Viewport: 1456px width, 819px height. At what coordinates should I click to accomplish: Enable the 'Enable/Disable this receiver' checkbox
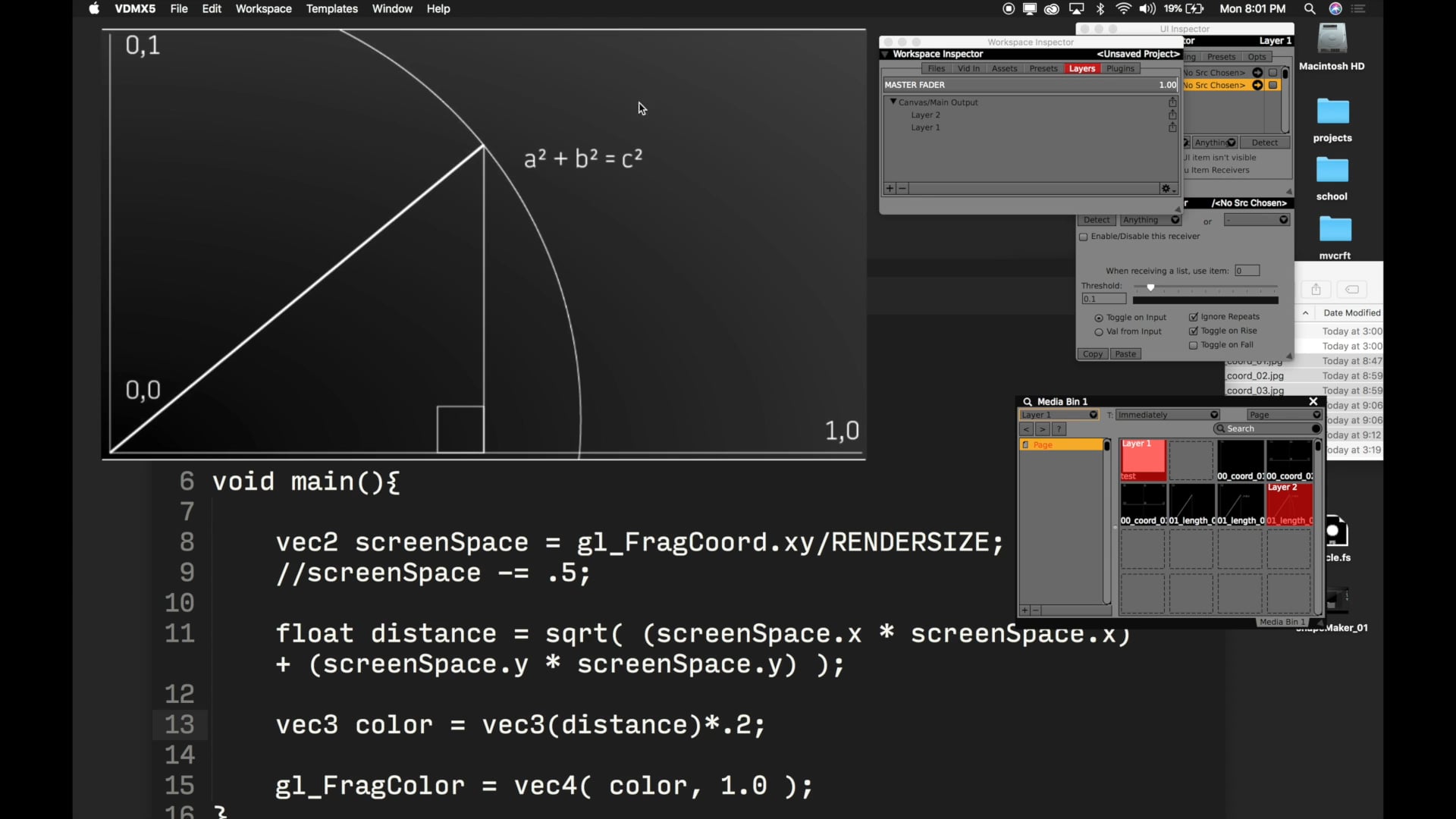1084,237
